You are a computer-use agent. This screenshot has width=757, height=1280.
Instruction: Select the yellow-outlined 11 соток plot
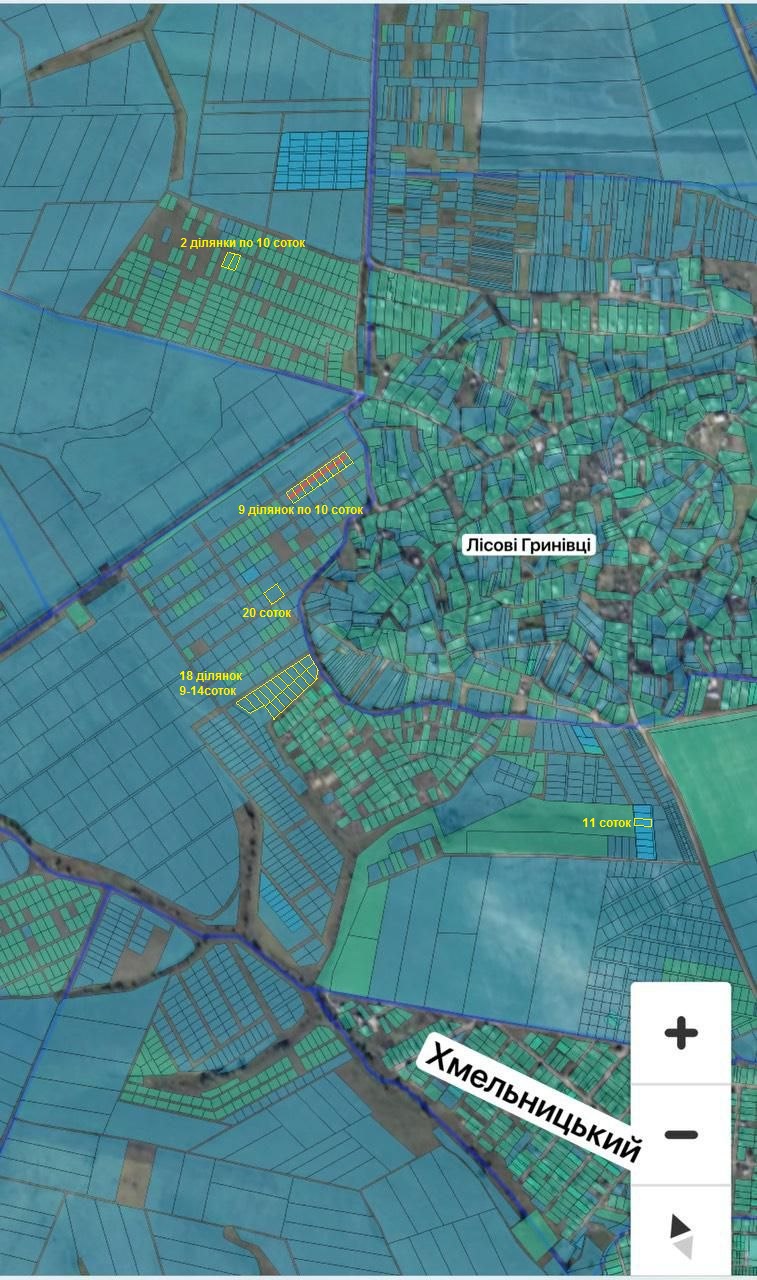643,823
